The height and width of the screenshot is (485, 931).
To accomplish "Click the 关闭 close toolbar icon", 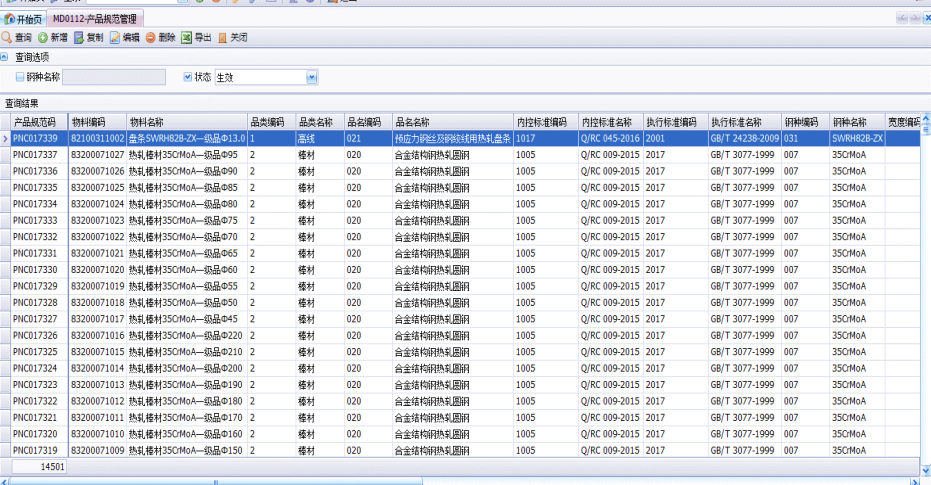I will [223, 38].
